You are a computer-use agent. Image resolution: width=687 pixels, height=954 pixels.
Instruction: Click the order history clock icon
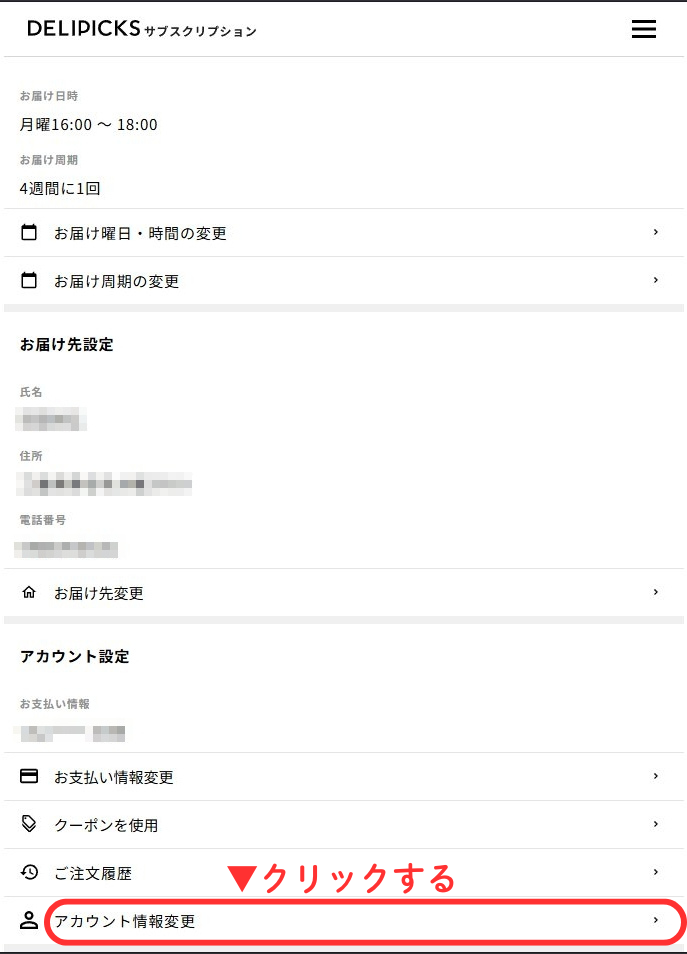click(29, 873)
